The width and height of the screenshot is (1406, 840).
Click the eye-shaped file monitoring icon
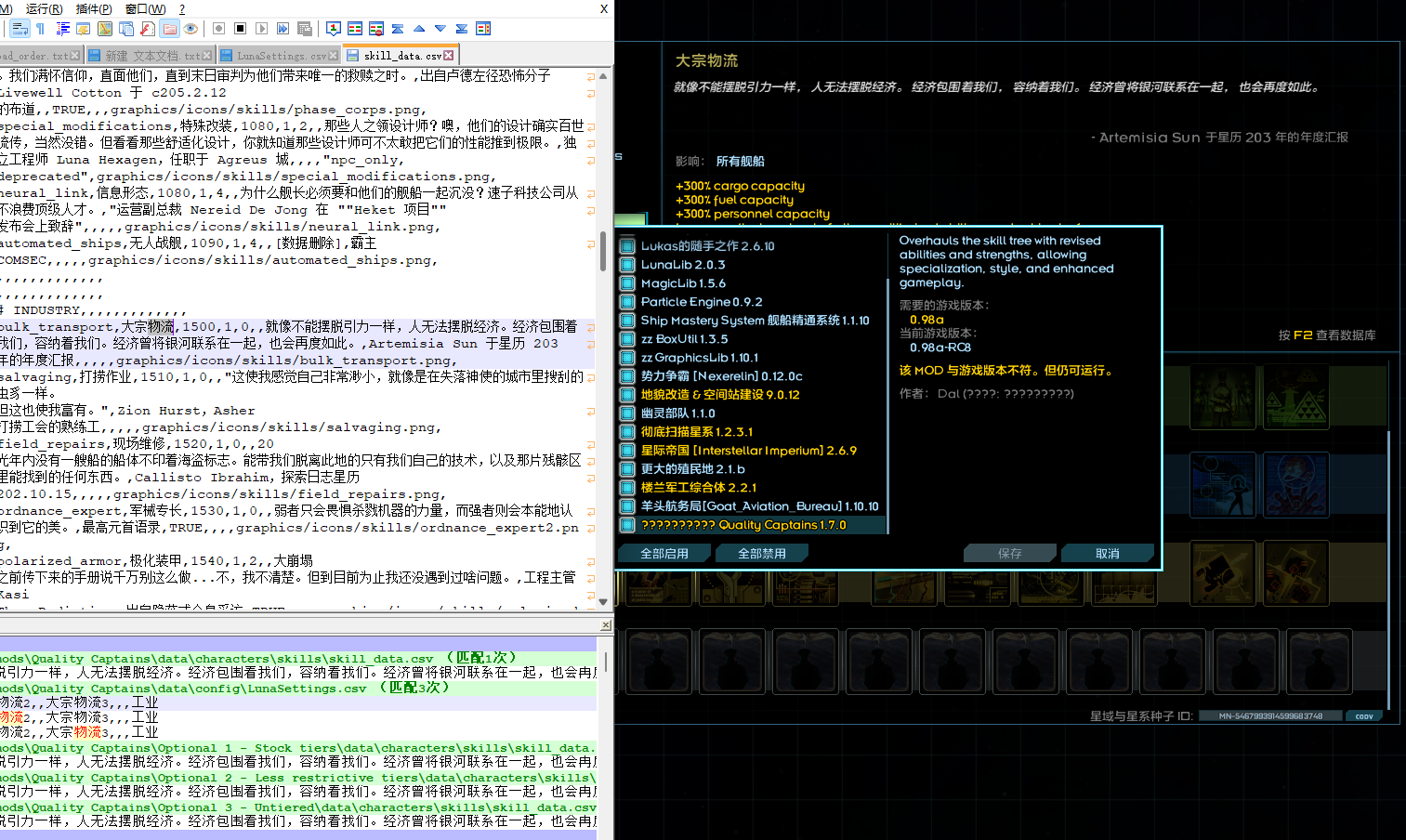[x=191, y=29]
